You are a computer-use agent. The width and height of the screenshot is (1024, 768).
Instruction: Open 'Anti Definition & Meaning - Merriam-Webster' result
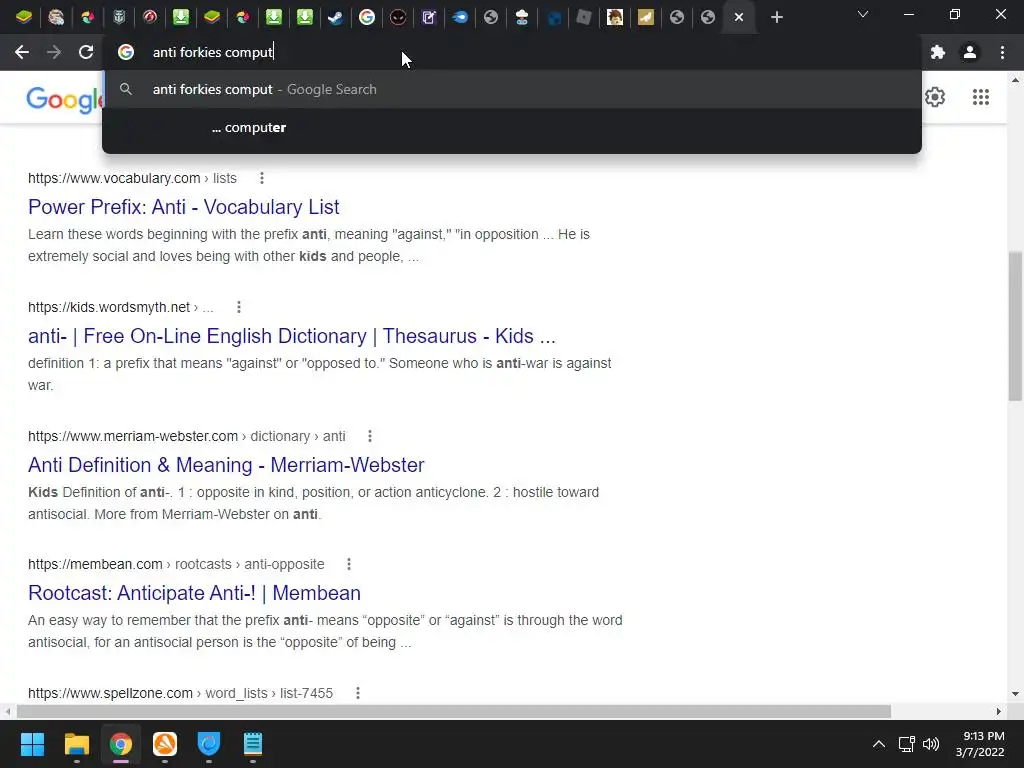(226, 465)
